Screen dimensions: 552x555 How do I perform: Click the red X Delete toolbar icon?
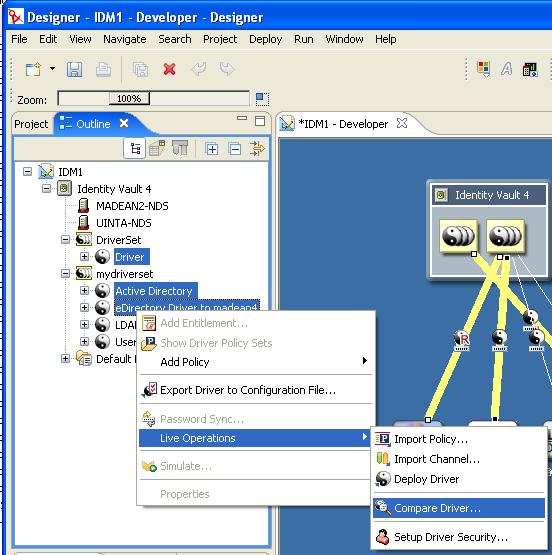point(169,69)
